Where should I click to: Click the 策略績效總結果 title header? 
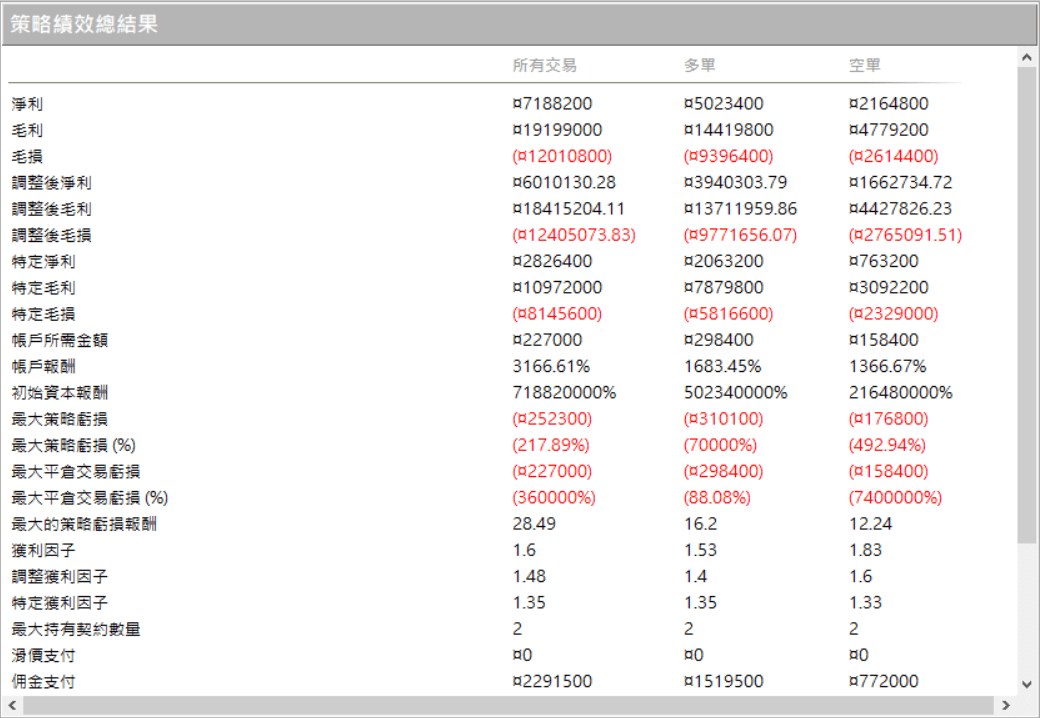520,25
